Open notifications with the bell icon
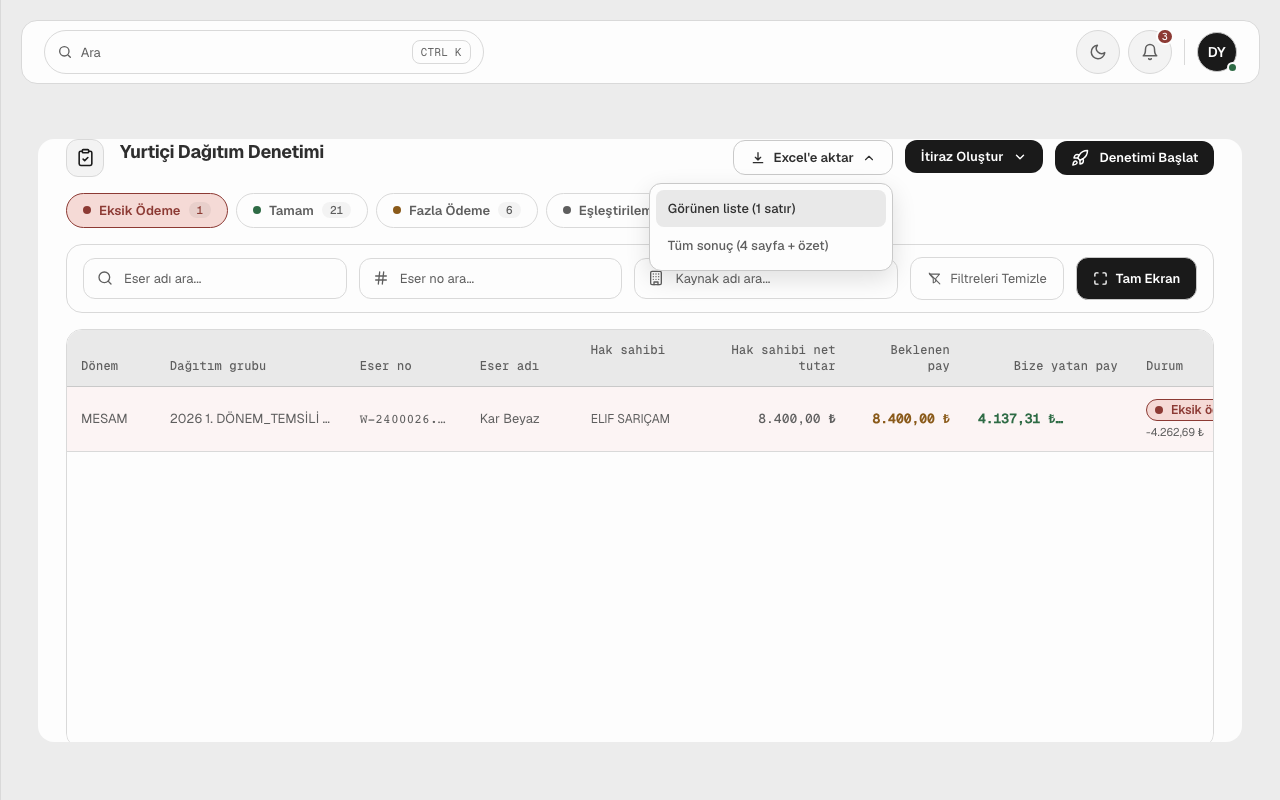Viewport: 1280px width, 800px height. [1150, 52]
